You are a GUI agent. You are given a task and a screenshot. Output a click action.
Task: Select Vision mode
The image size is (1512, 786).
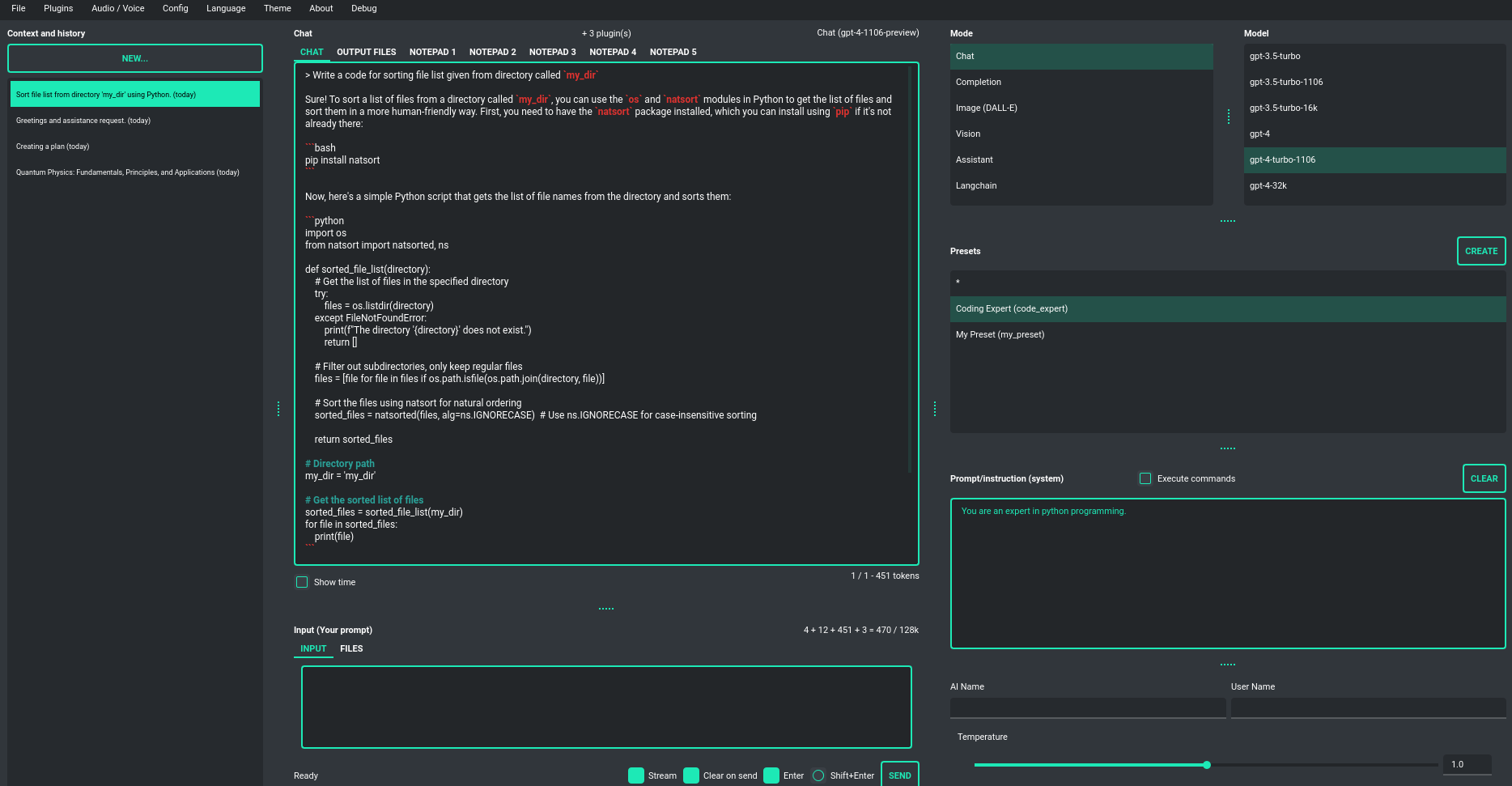968,134
